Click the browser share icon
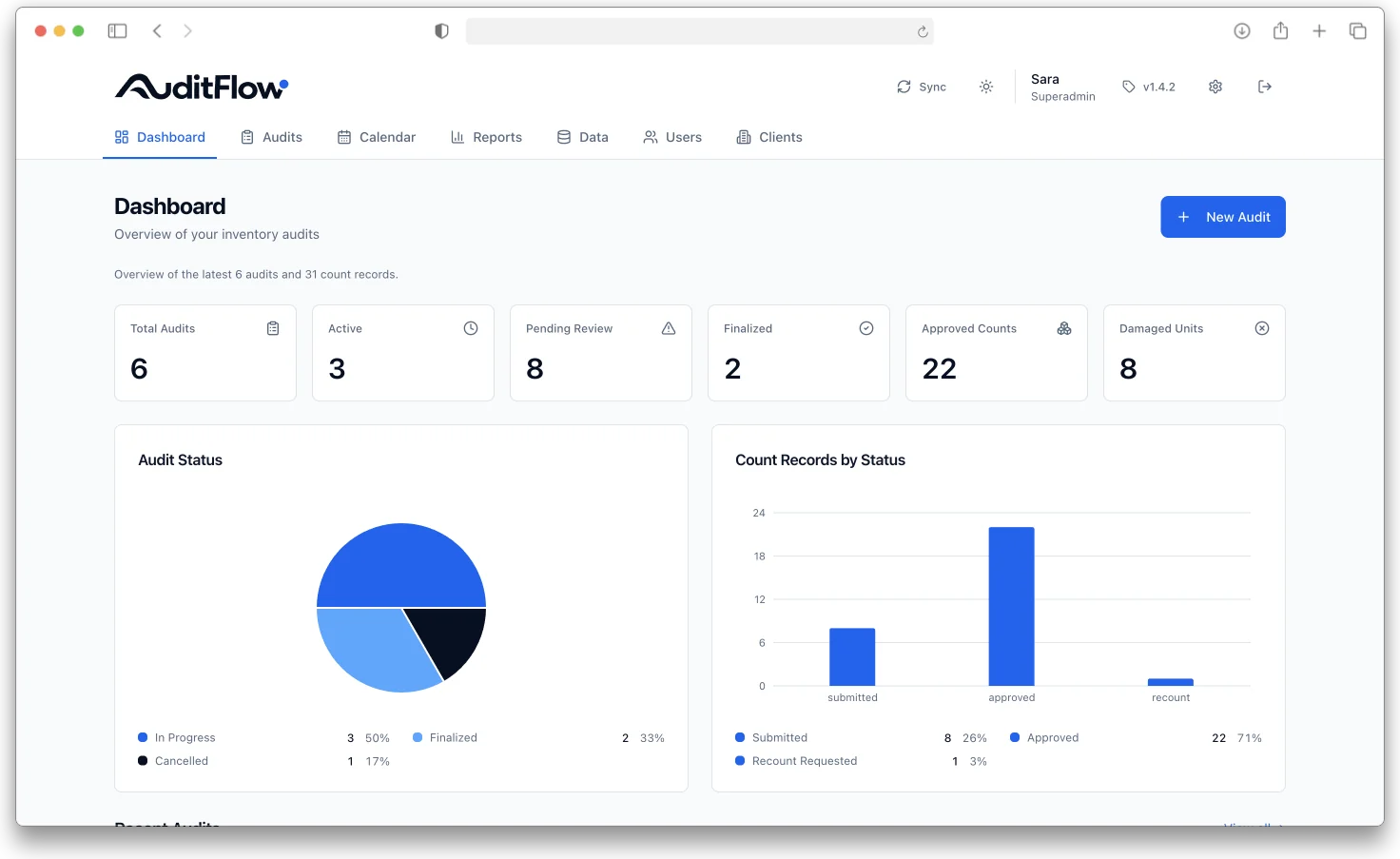 (x=1281, y=30)
